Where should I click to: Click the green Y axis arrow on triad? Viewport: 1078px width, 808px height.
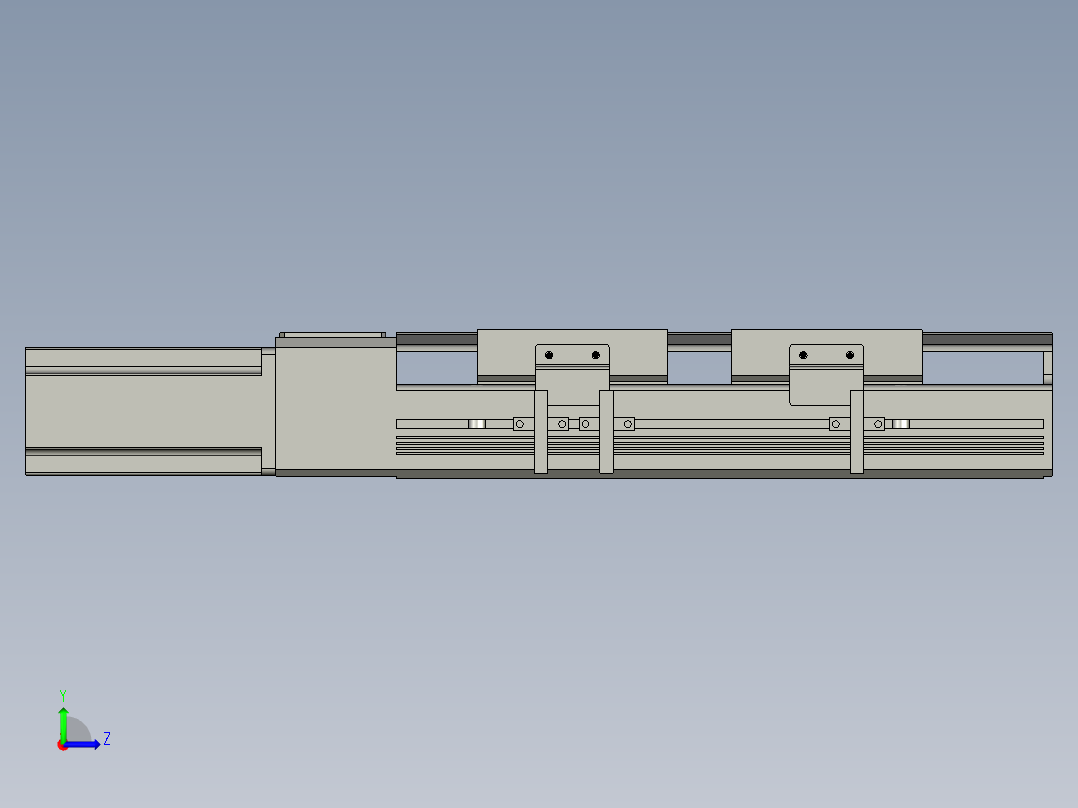coord(63,720)
